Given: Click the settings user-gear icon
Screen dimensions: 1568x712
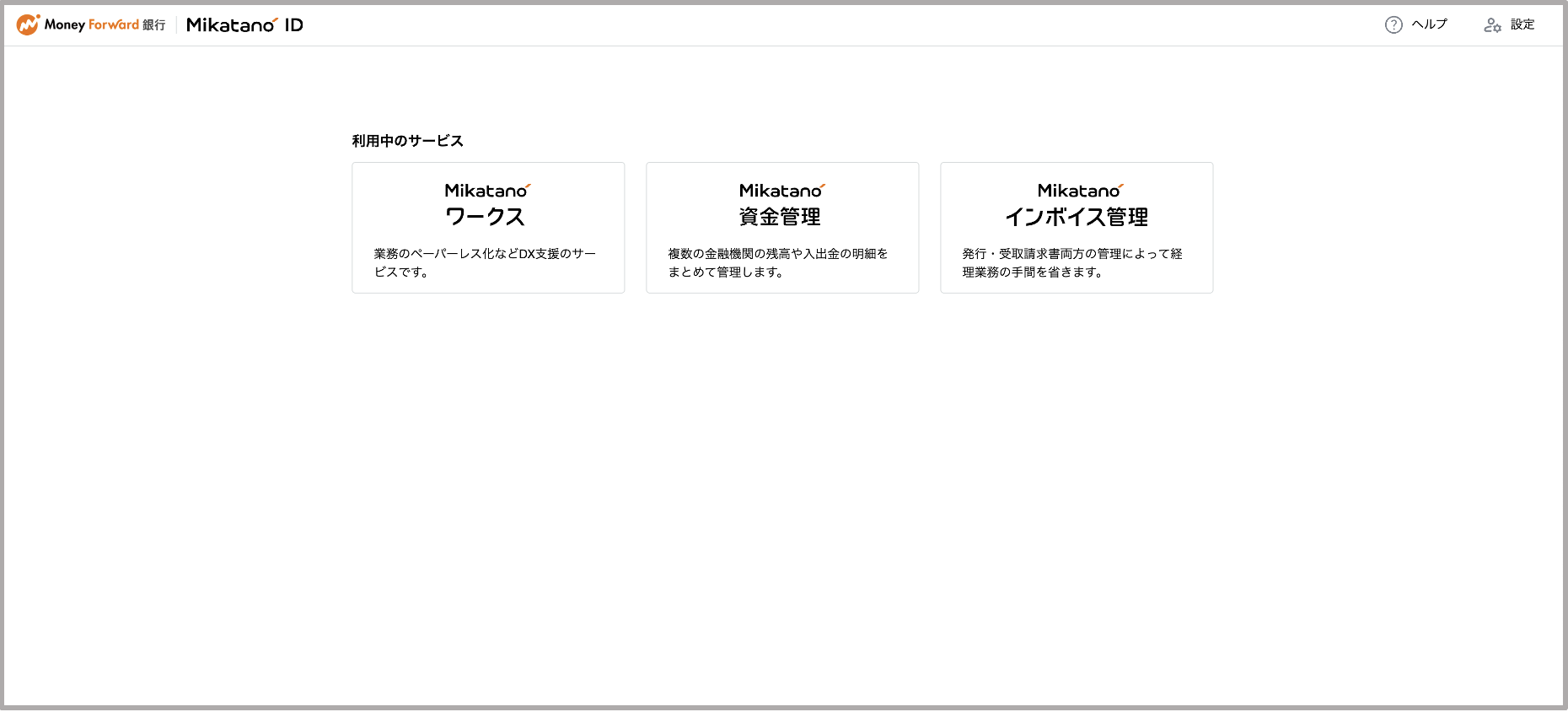Looking at the screenshot, I should click(1492, 24).
